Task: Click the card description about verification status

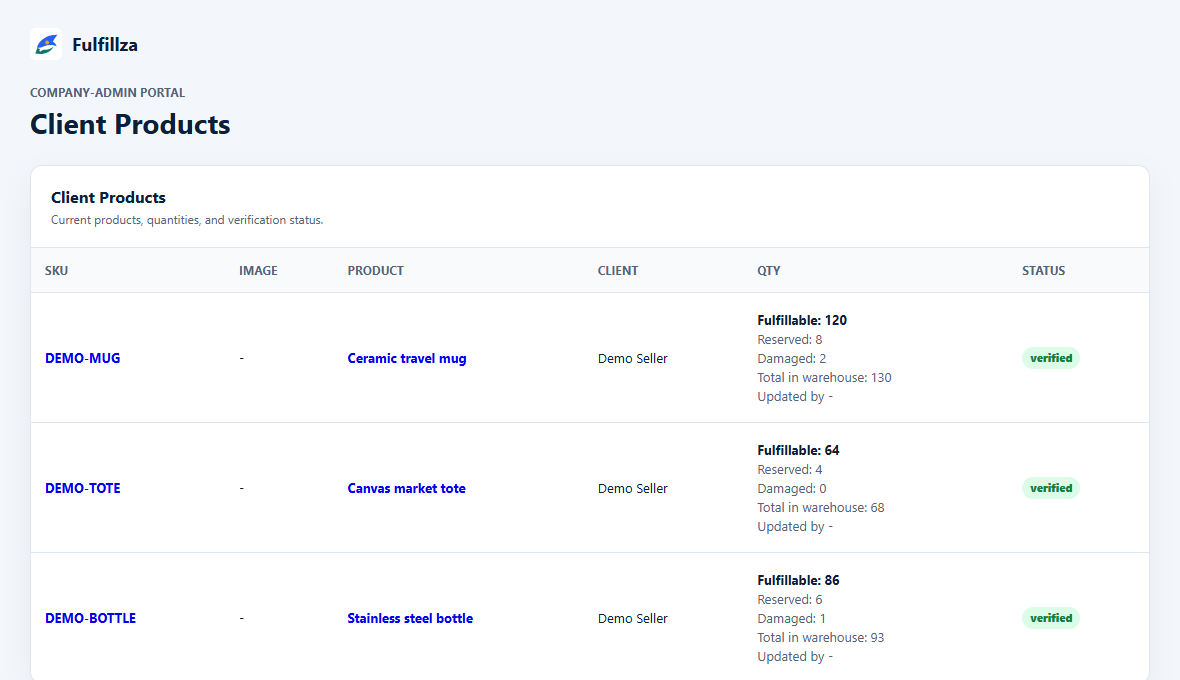Action: 187,220
